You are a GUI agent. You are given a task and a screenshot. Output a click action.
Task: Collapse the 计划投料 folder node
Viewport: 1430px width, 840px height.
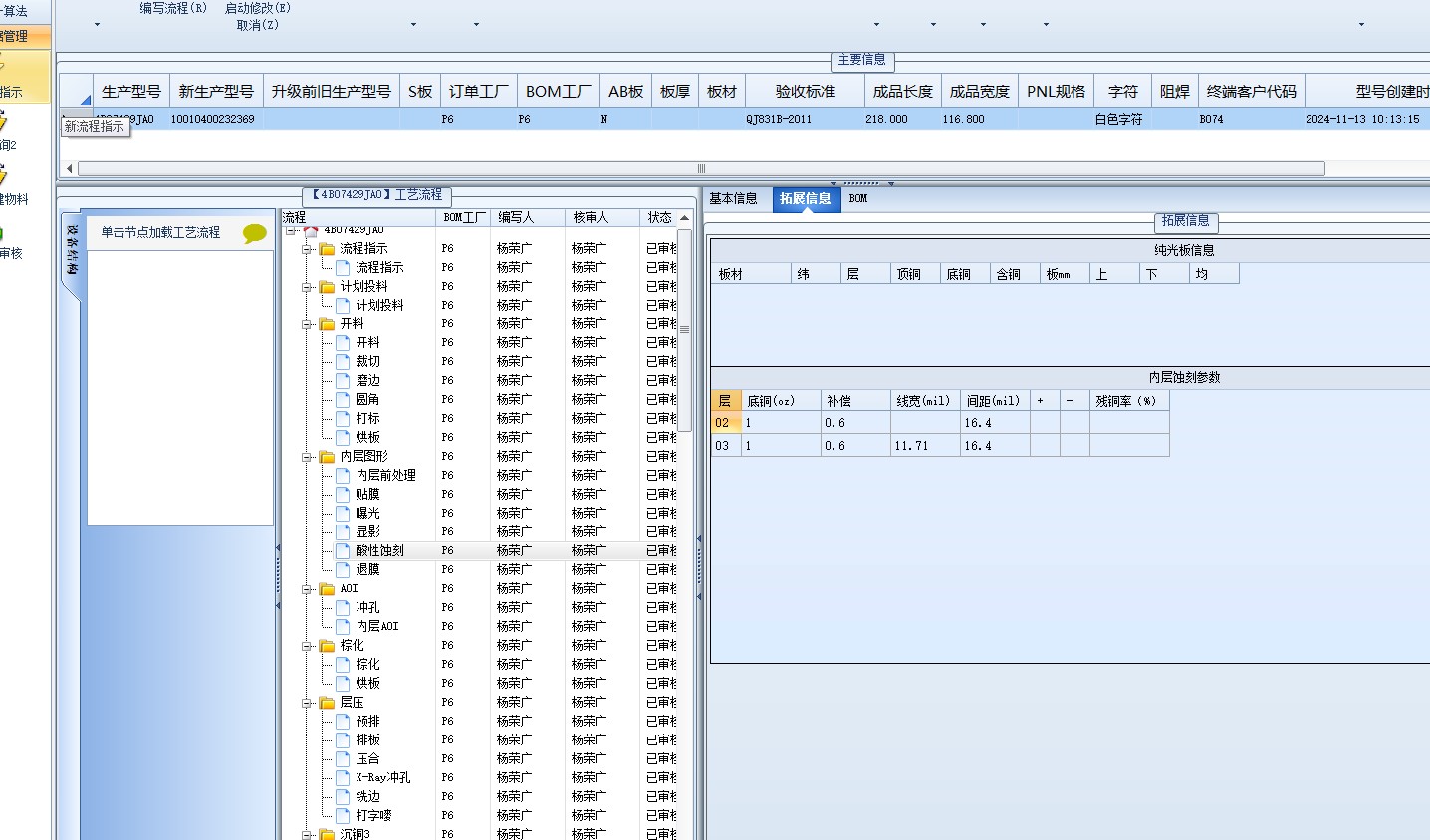coord(308,287)
